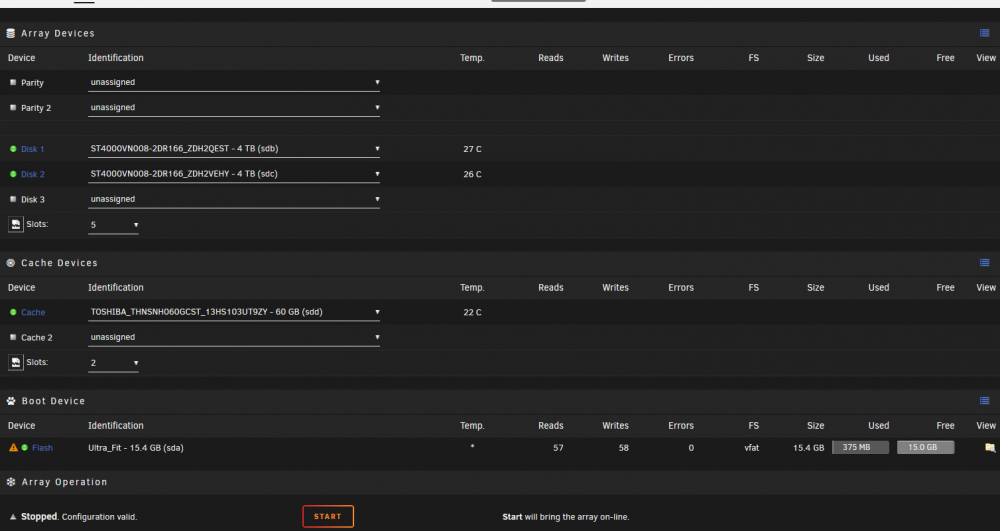The height and width of the screenshot is (531, 1000).
Task: Start the array with START button
Action: 328,516
